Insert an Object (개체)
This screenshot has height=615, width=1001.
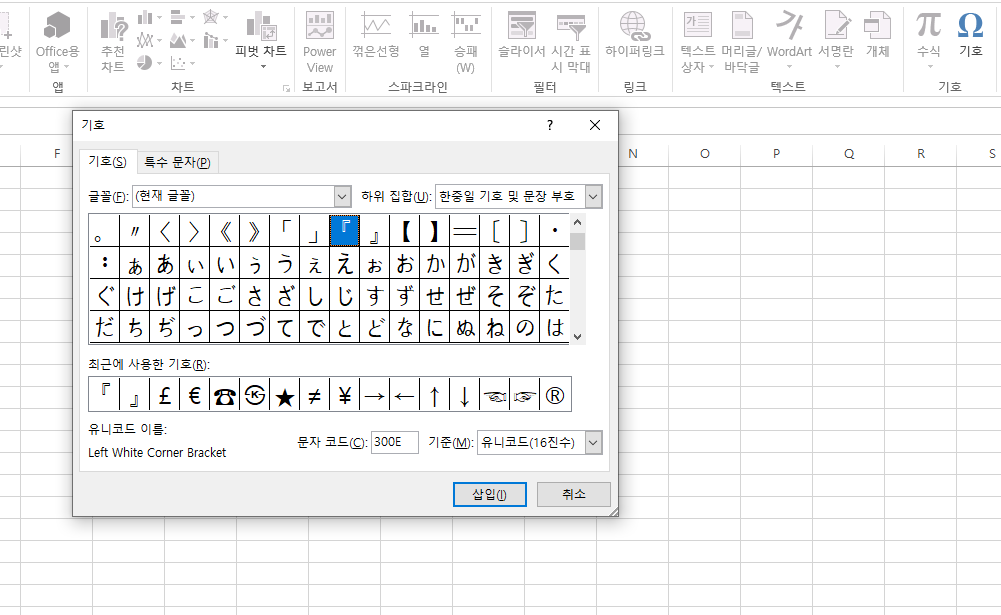[877, 35]
